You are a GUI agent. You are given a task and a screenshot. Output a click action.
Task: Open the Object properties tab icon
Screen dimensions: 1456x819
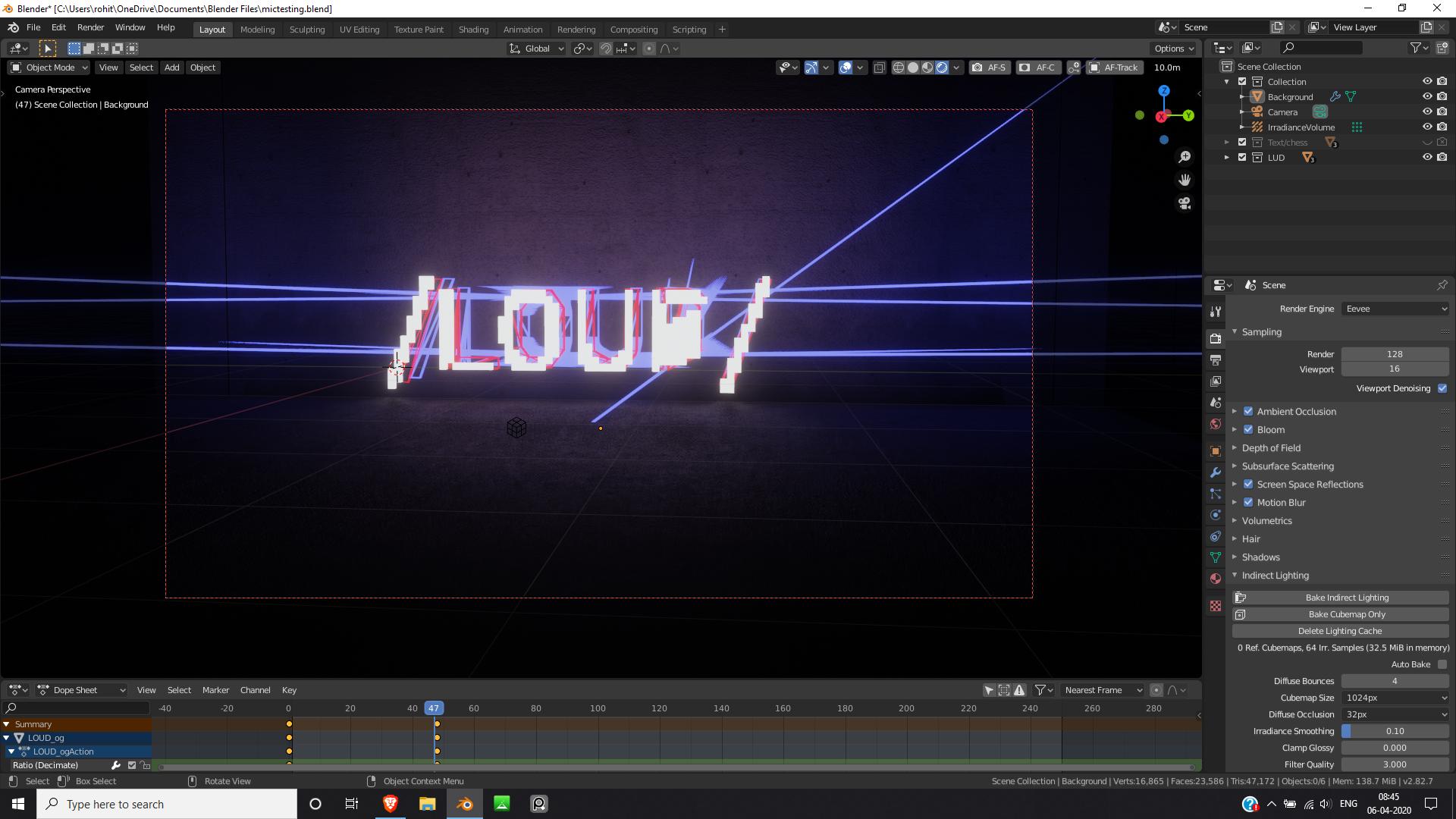(x=1216, y=451)
